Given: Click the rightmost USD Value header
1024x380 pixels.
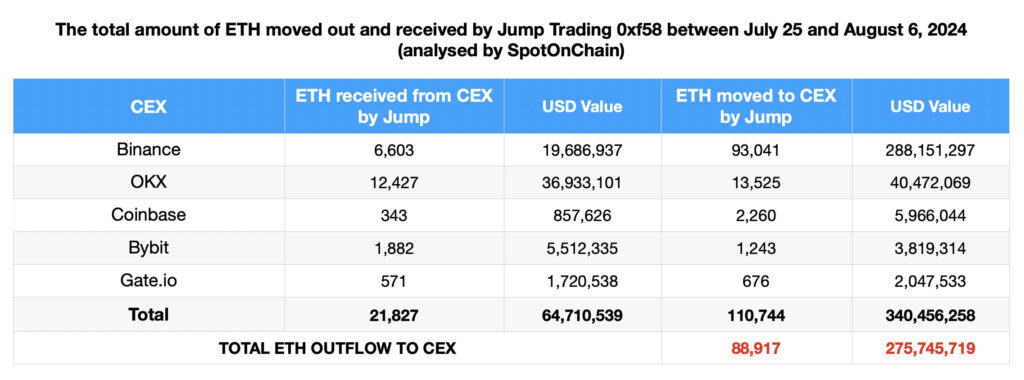Looking at the screenshot, I should (931, 106).
